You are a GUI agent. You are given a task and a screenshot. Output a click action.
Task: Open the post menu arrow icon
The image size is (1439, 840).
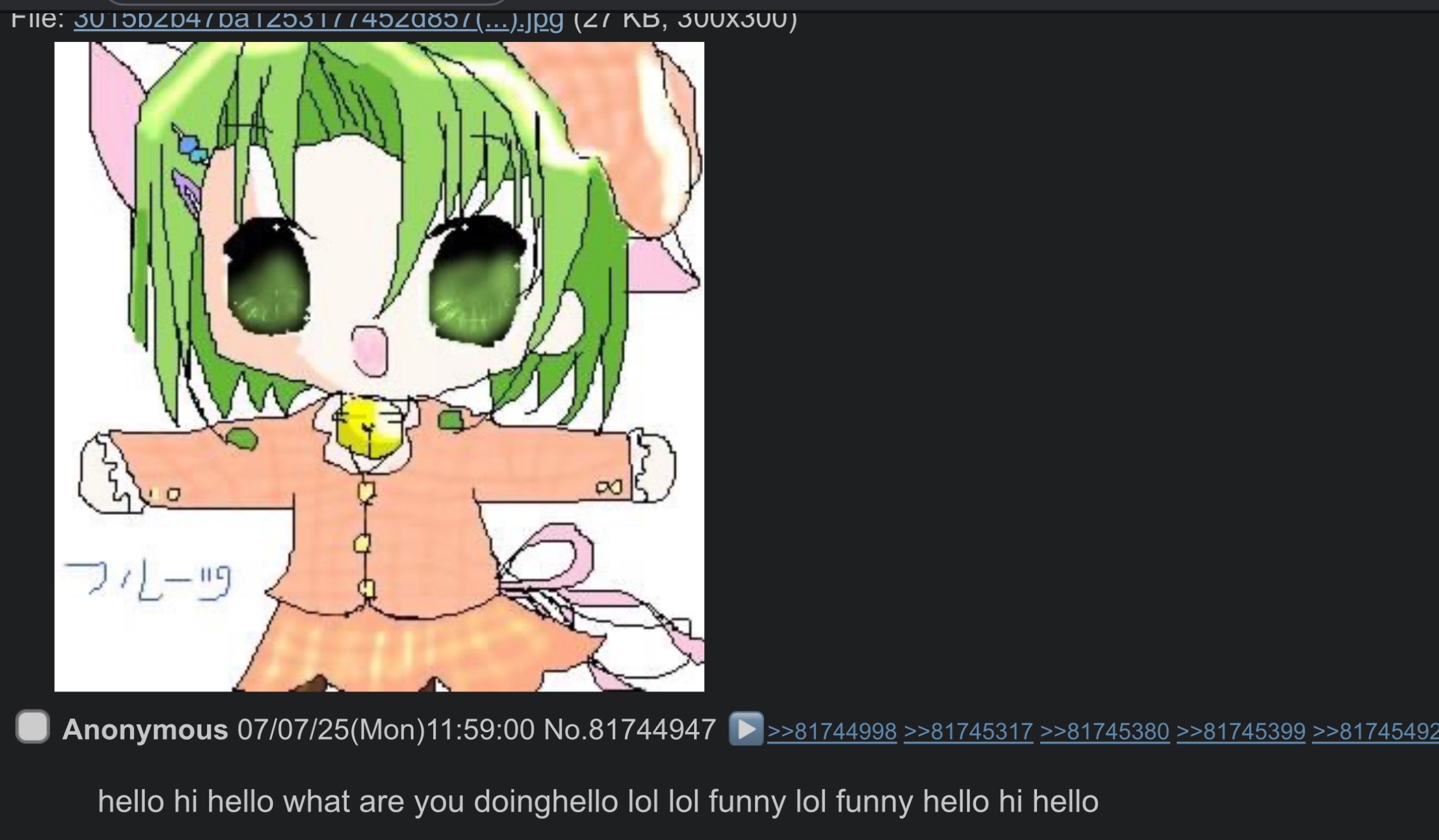click(x=746, y=729)
